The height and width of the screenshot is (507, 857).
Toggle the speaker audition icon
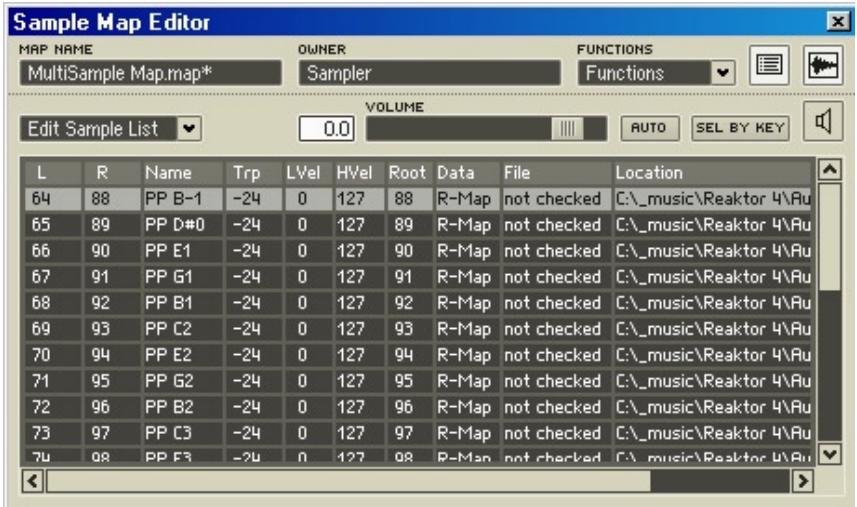(x=823, y=121)
